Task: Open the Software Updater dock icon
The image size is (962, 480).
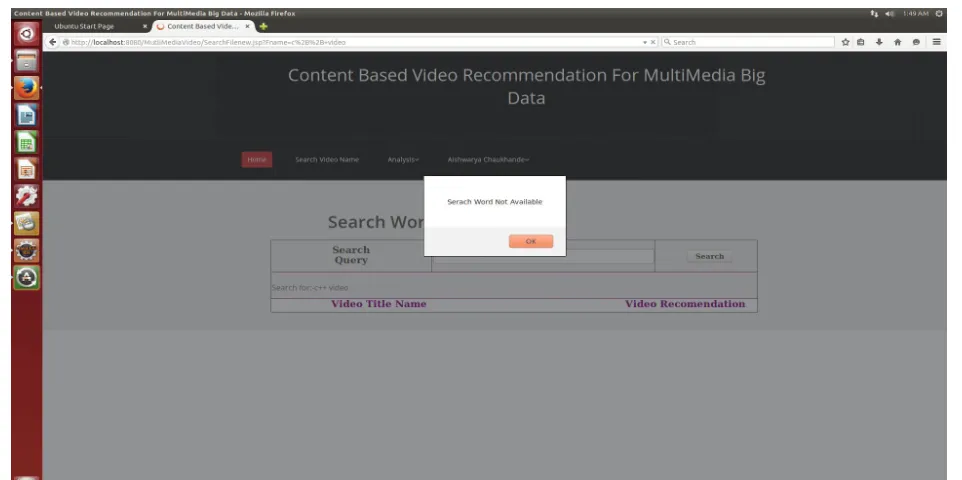Action: 26,277
